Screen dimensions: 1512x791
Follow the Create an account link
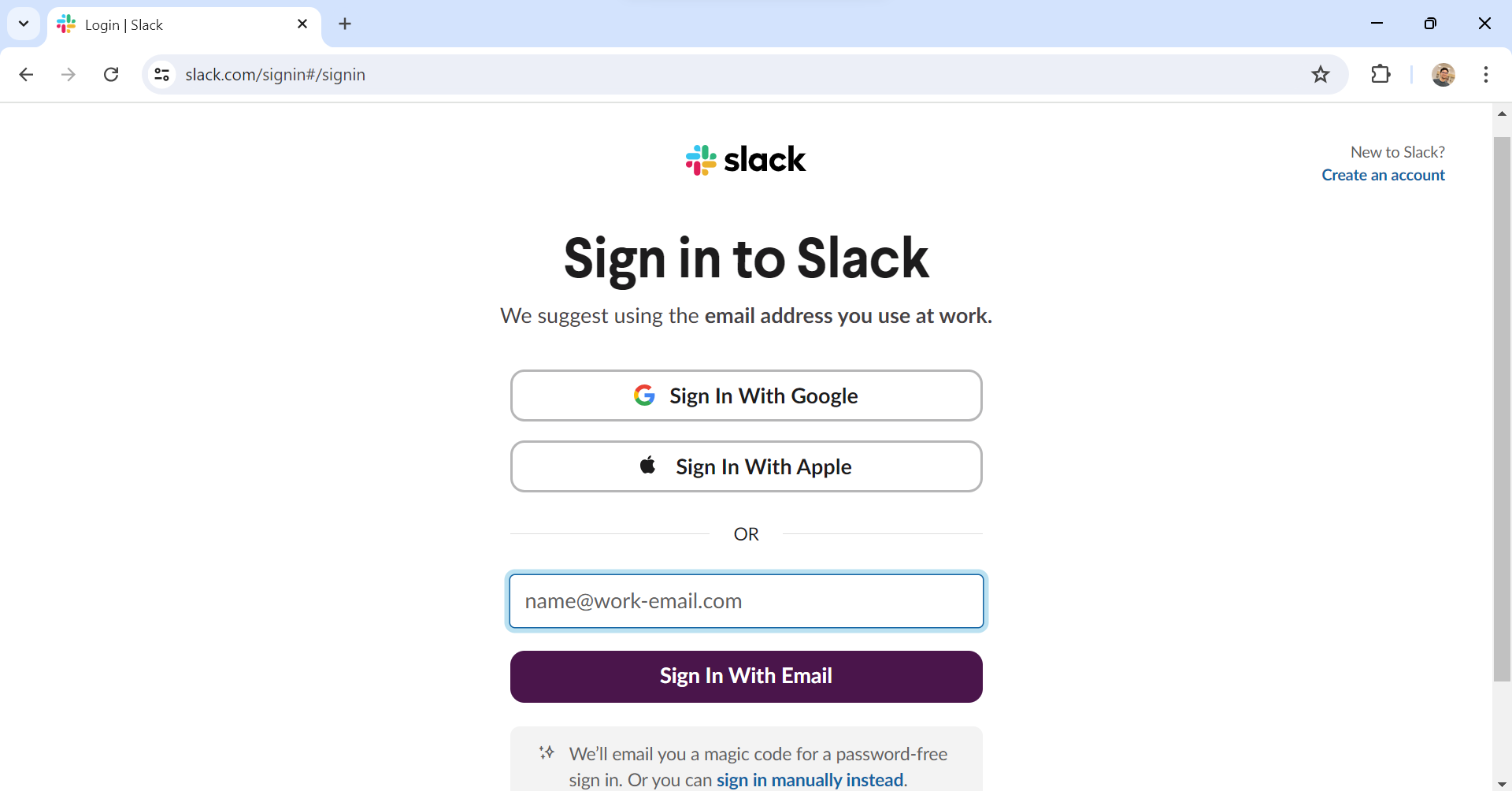point(1383,175)
